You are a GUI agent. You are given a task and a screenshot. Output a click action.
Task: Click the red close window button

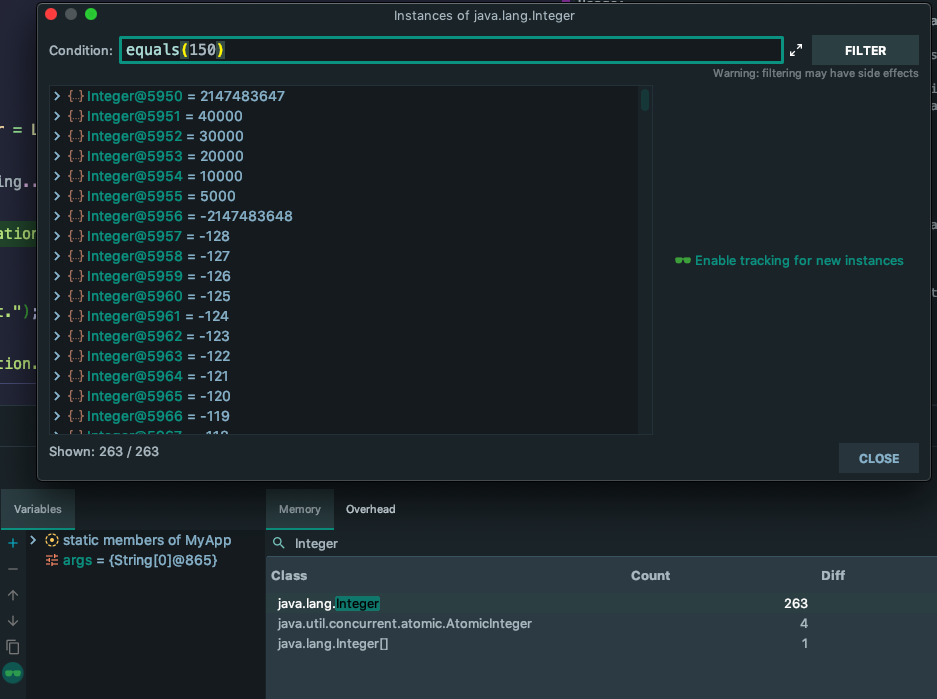click(x=51, y=14)
